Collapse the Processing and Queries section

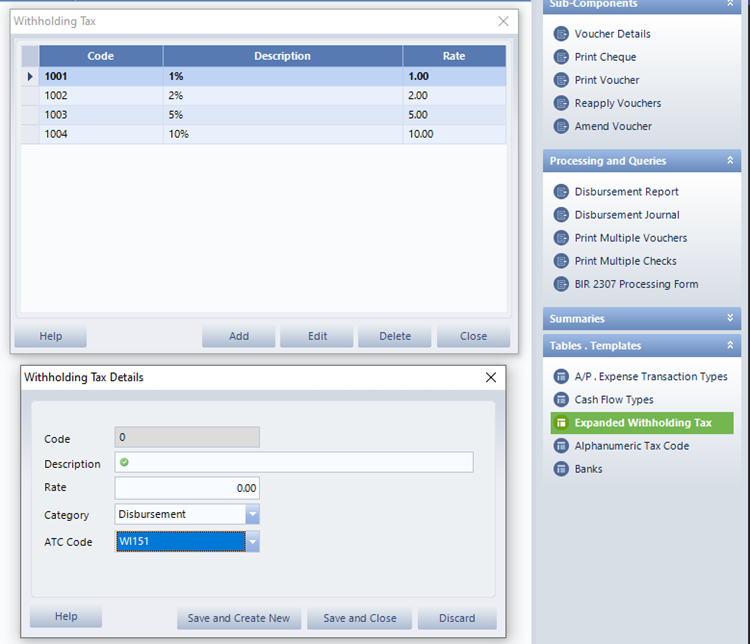[x=730, y=161]
